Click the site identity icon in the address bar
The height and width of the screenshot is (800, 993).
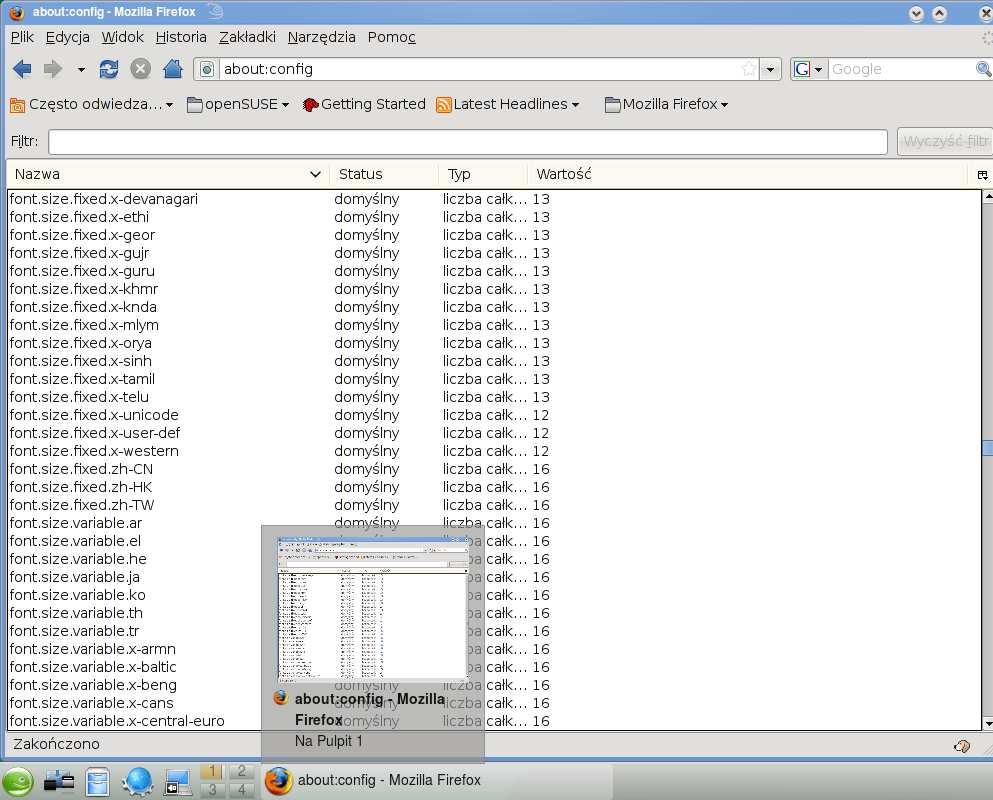[207, 69]
